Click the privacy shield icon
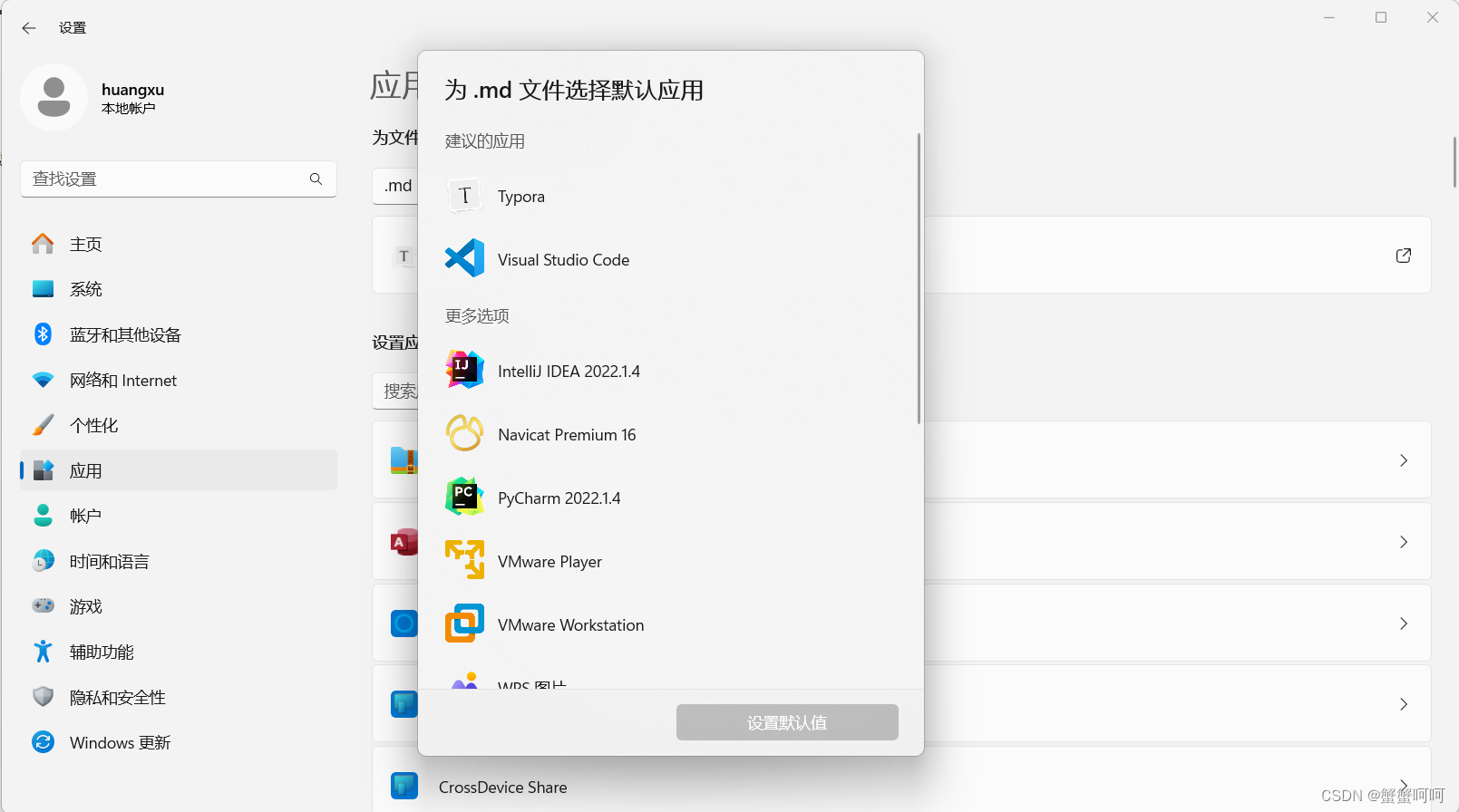 [43, 696]
